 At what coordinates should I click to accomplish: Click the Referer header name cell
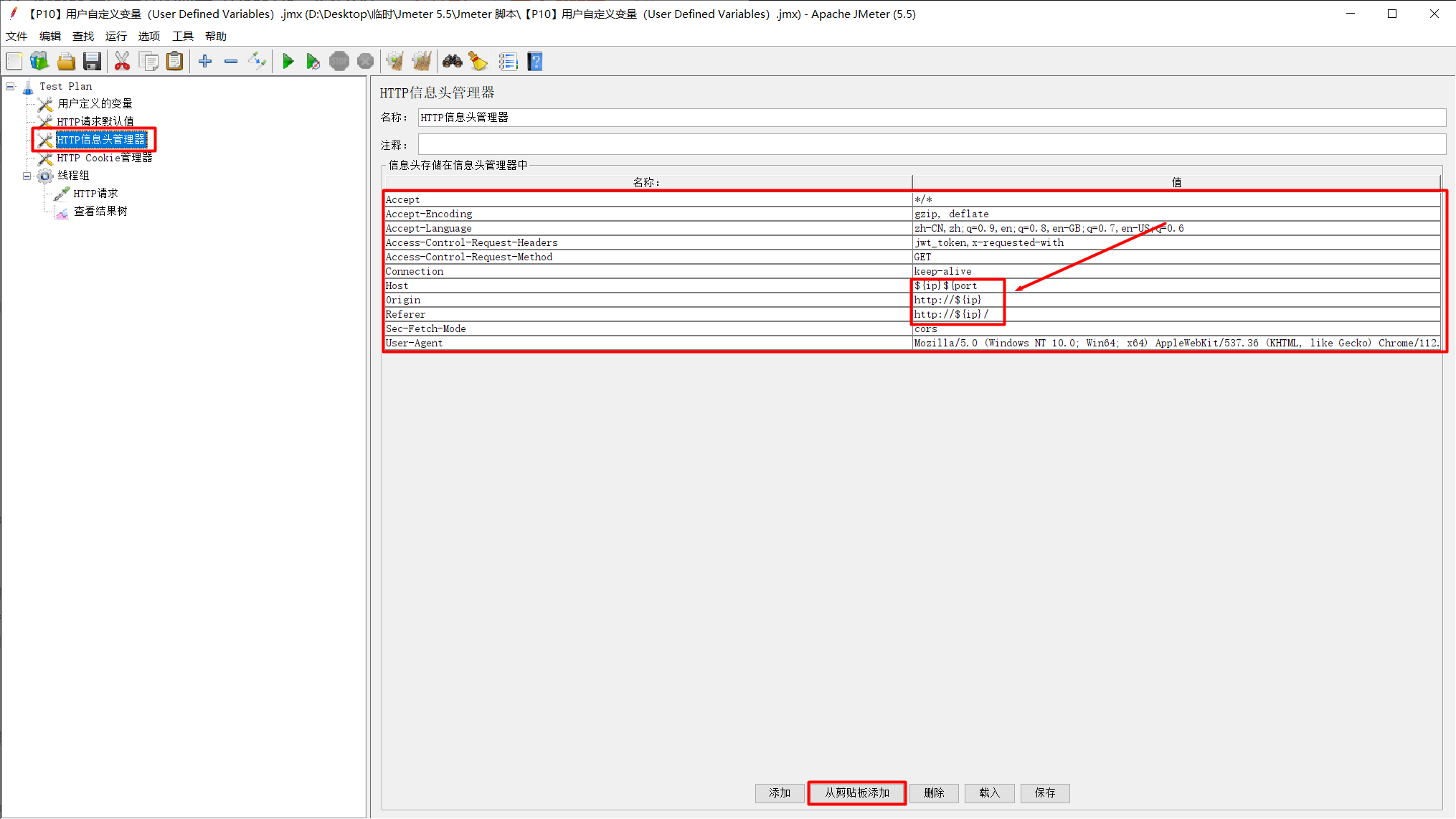coord(648,315)
